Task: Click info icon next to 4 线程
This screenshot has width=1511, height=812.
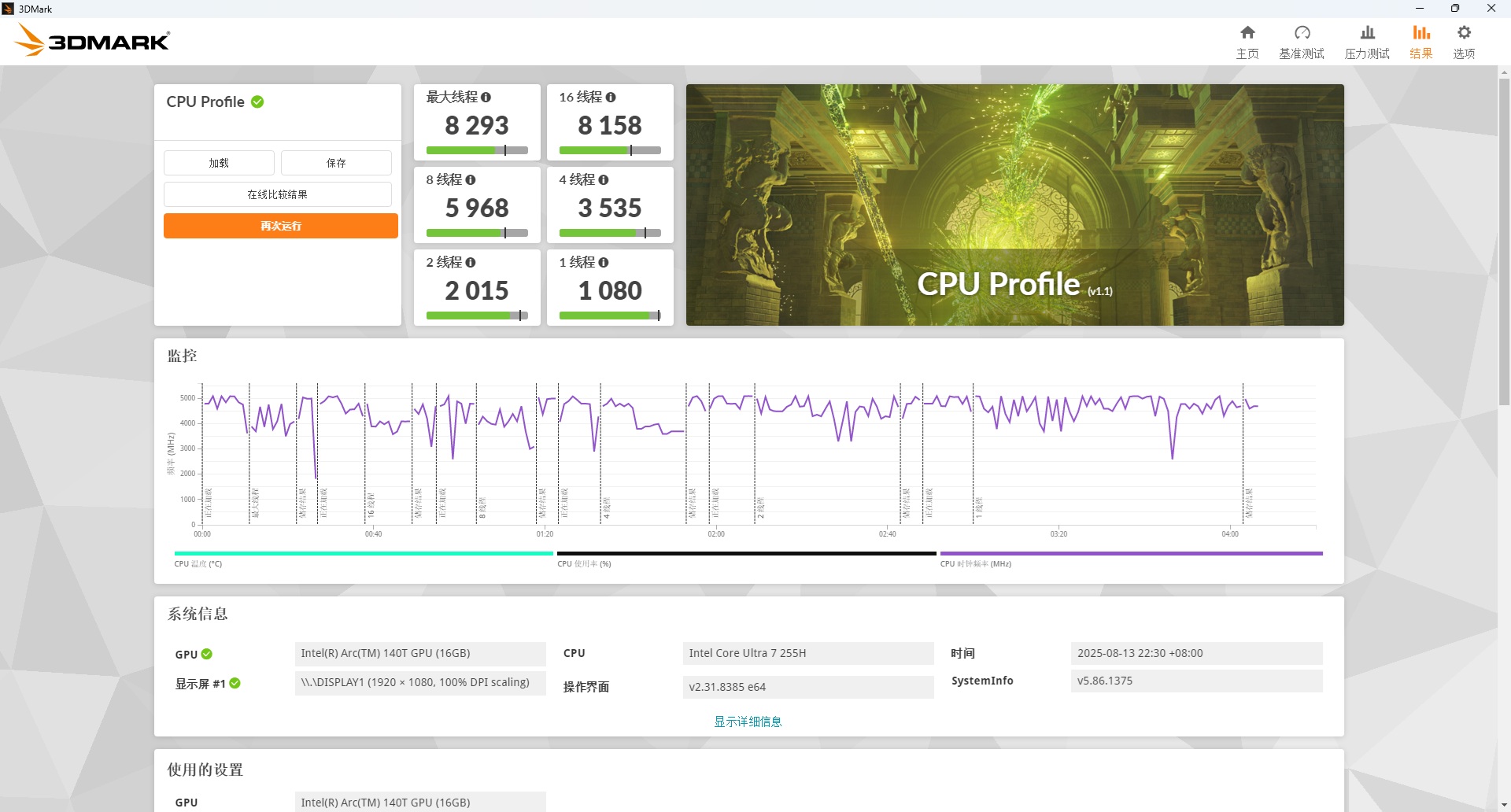Action: pos(604,179)
